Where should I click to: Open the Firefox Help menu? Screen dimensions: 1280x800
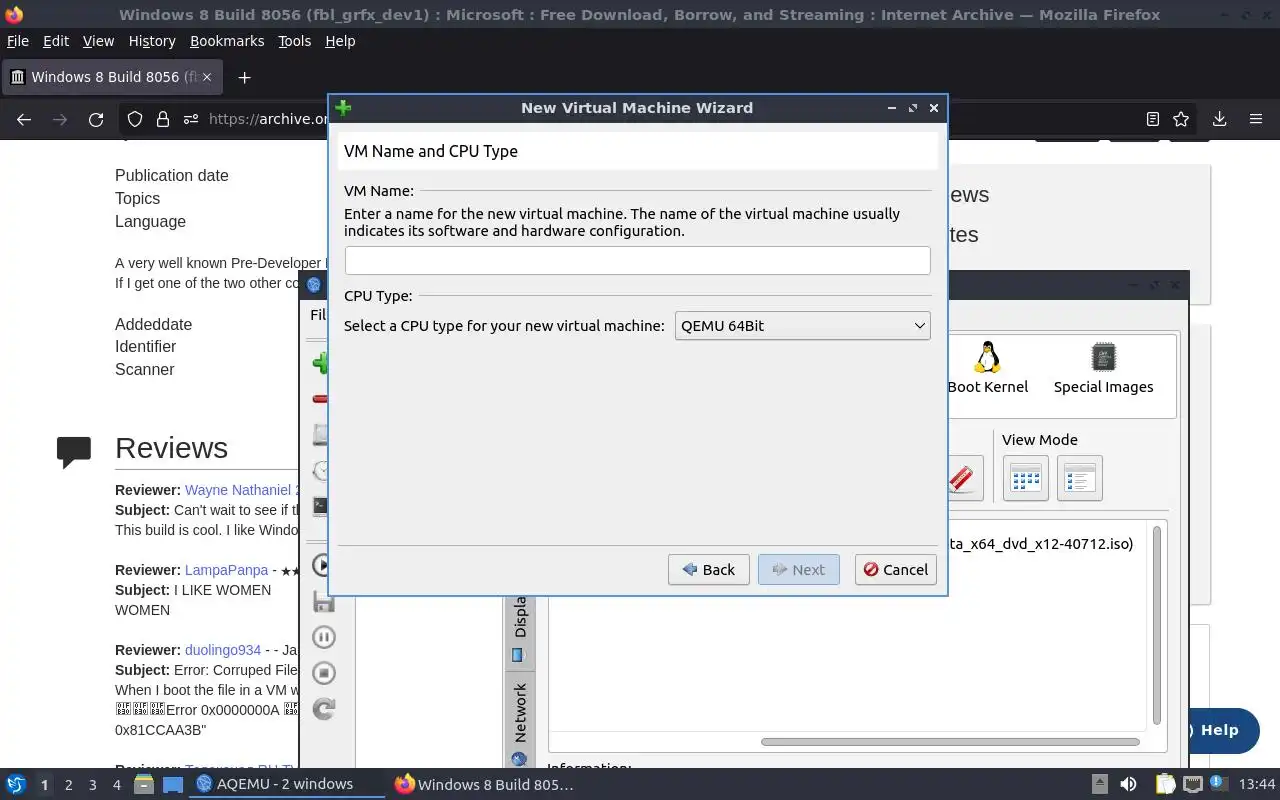(340, 41)
